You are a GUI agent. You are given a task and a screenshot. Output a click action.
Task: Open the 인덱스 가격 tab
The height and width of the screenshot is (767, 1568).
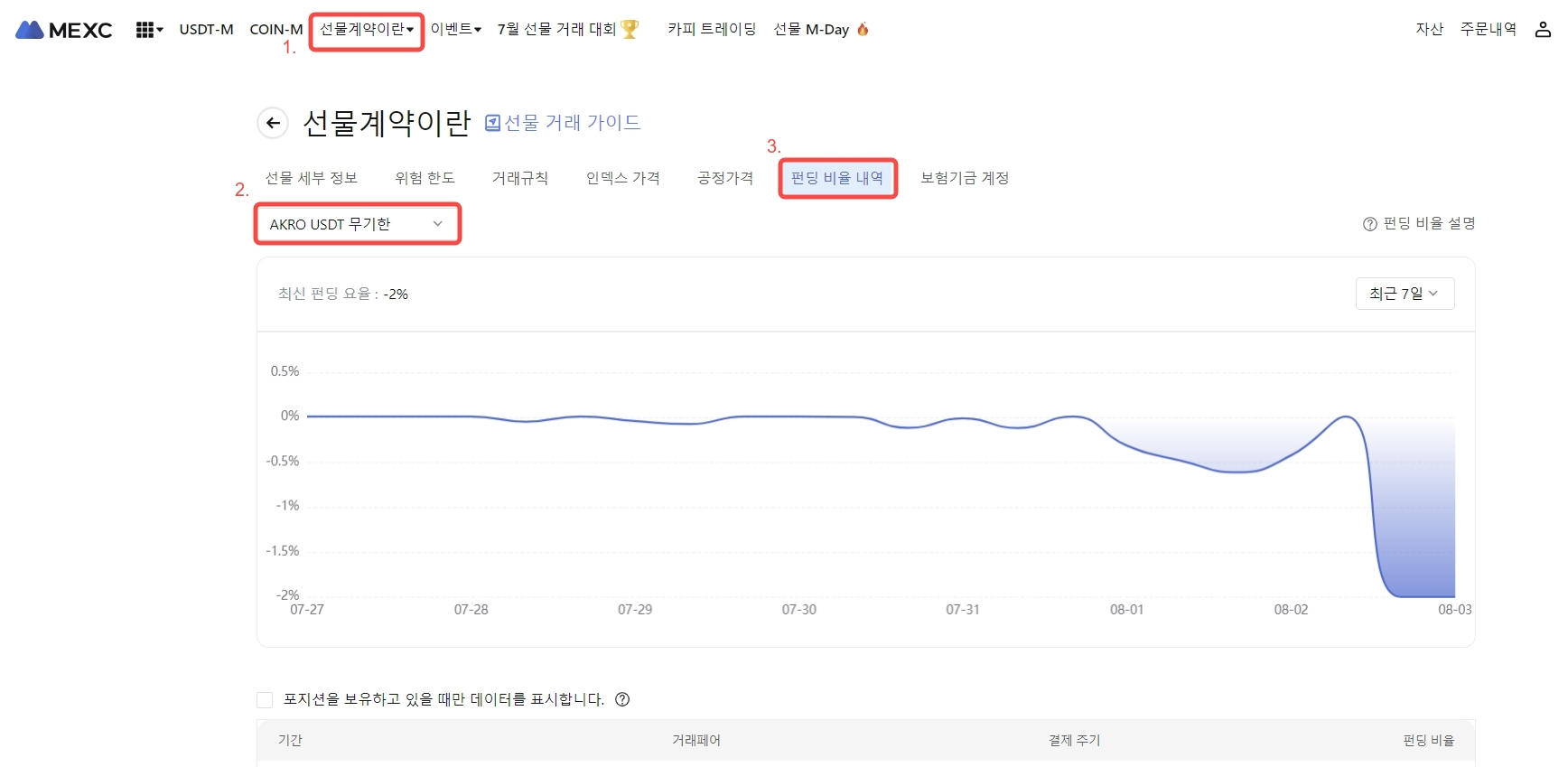pos(622,178)
